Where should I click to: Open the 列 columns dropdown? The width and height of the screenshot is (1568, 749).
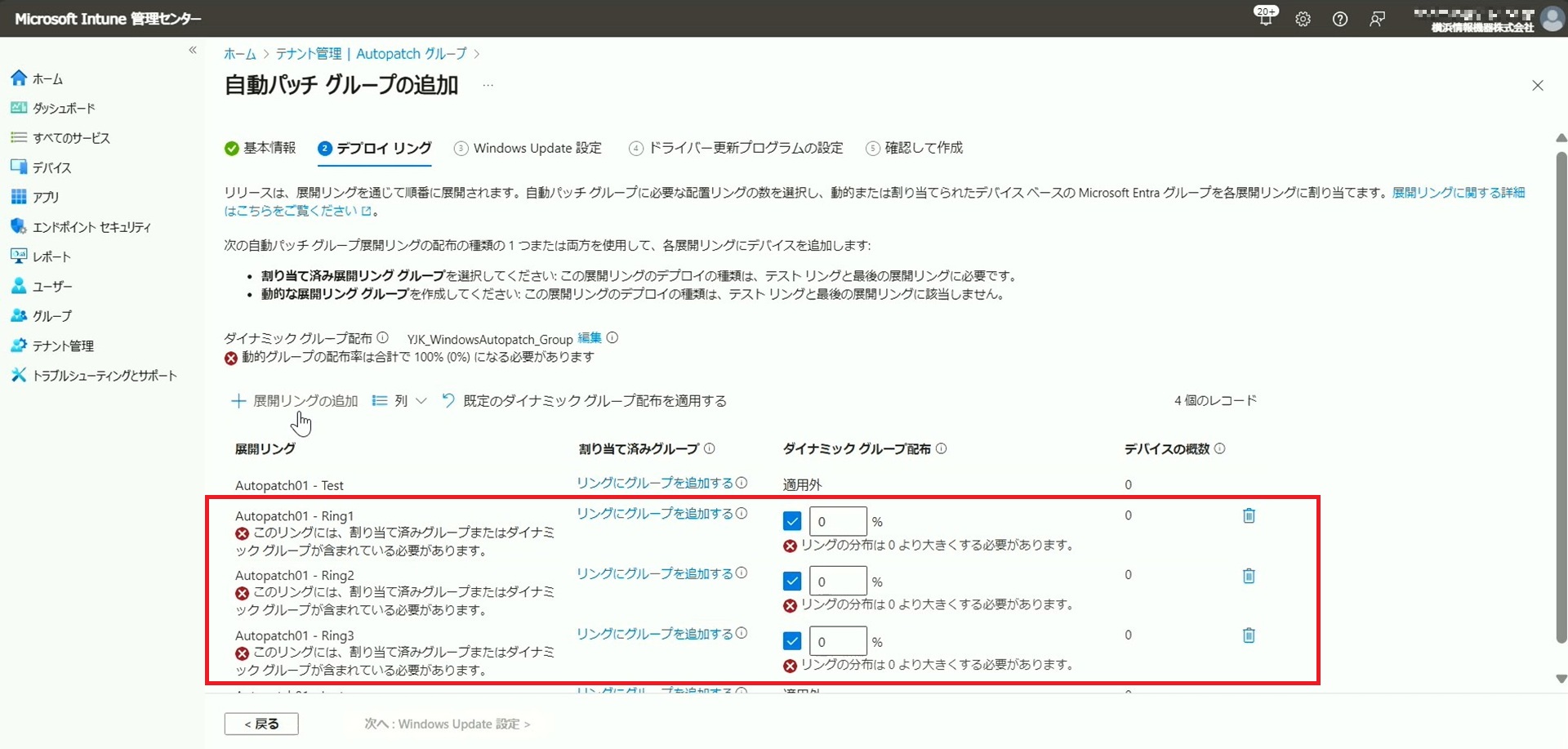[x=399, y=401]
